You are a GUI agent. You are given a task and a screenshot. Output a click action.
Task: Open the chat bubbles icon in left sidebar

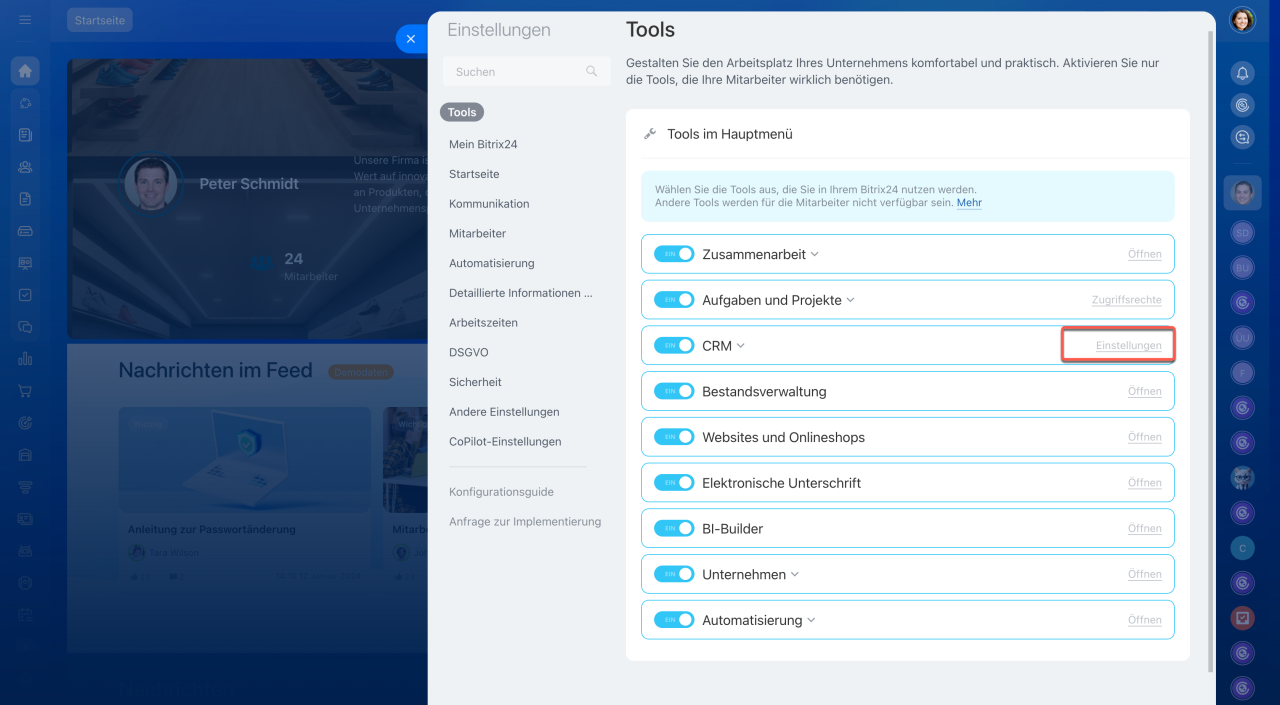pyautogui.click(x=25, y=327)
